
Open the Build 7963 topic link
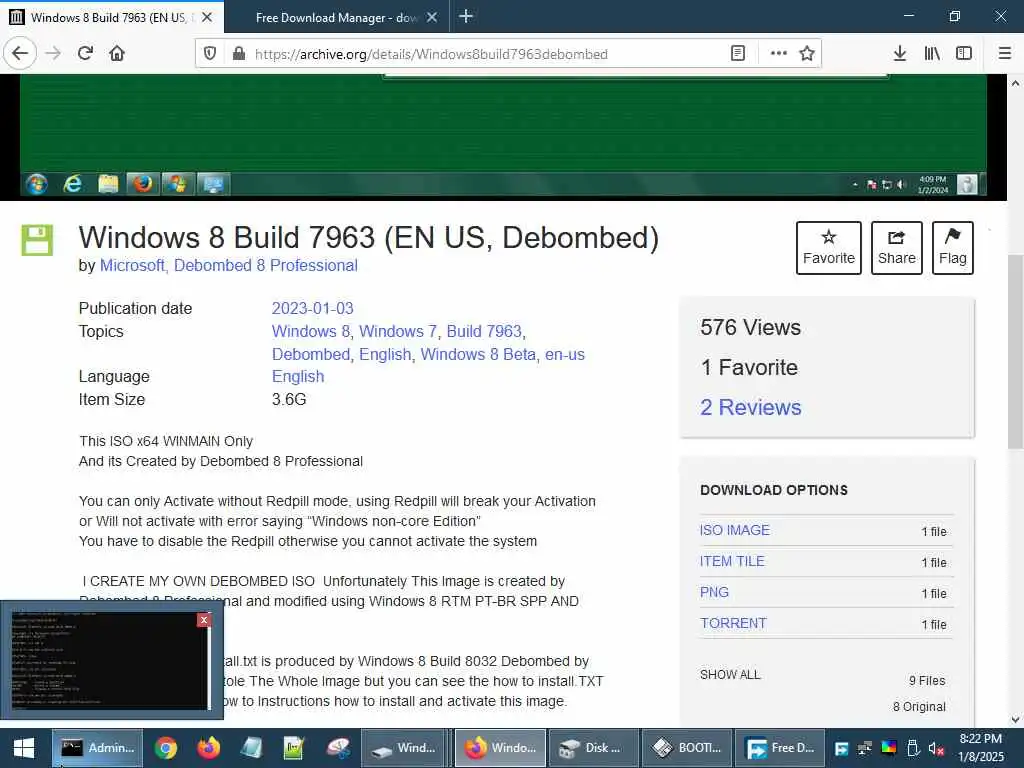tap(484, 332)
